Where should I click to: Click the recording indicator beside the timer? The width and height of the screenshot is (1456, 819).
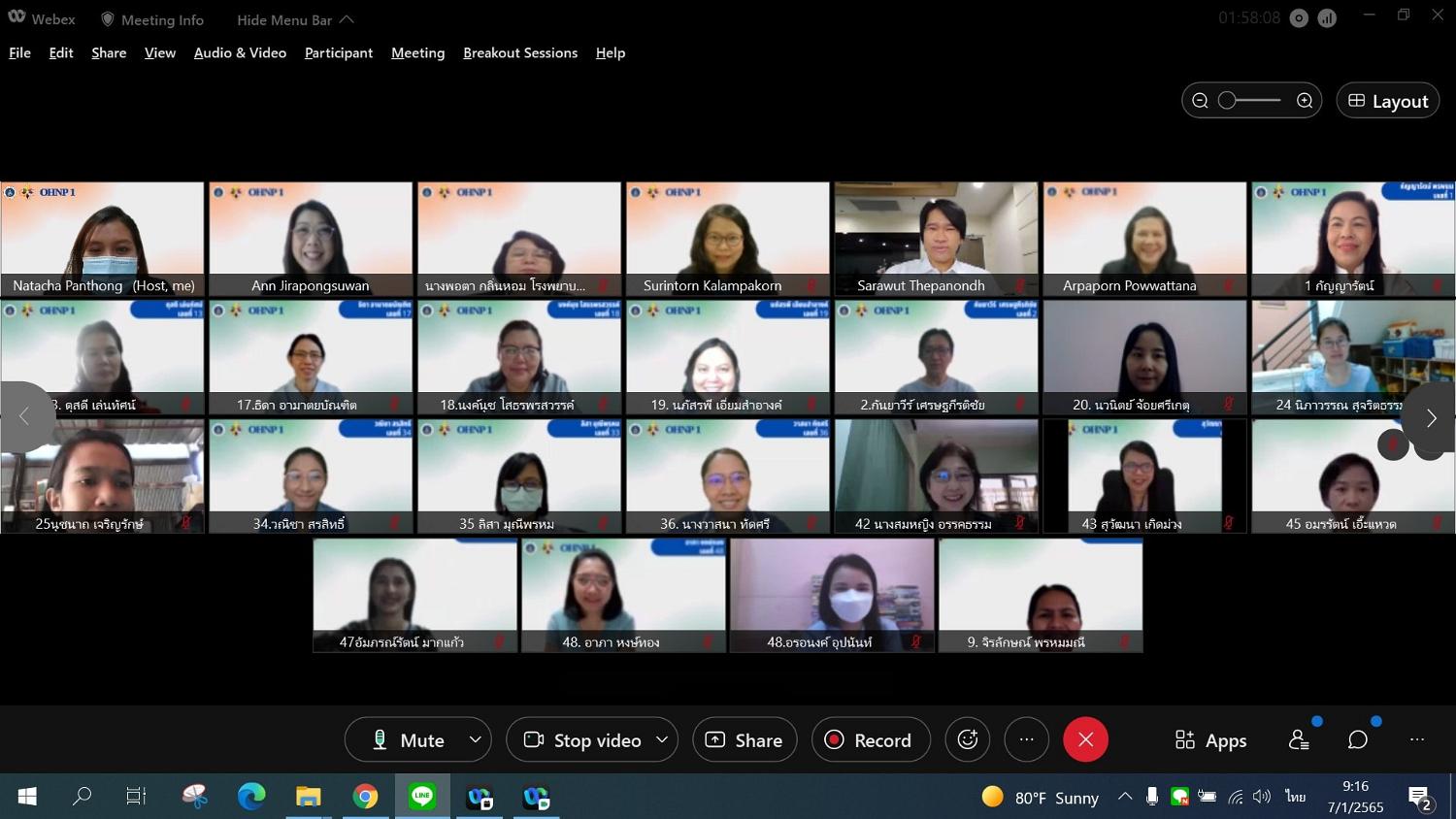point(1299,18)
